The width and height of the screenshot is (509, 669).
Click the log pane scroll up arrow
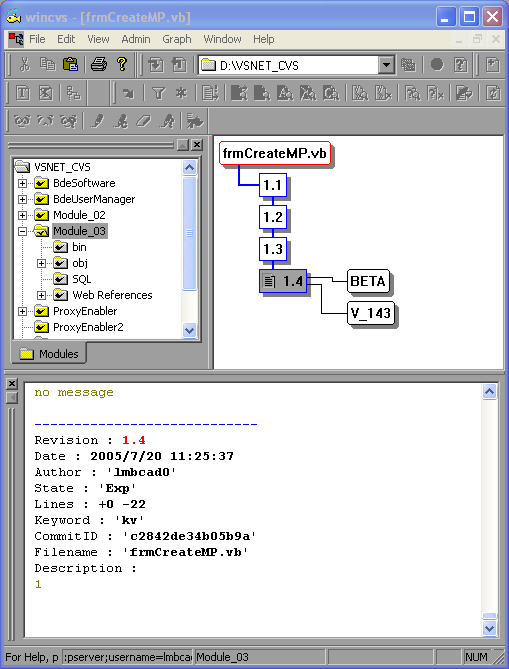click(489, 392)
